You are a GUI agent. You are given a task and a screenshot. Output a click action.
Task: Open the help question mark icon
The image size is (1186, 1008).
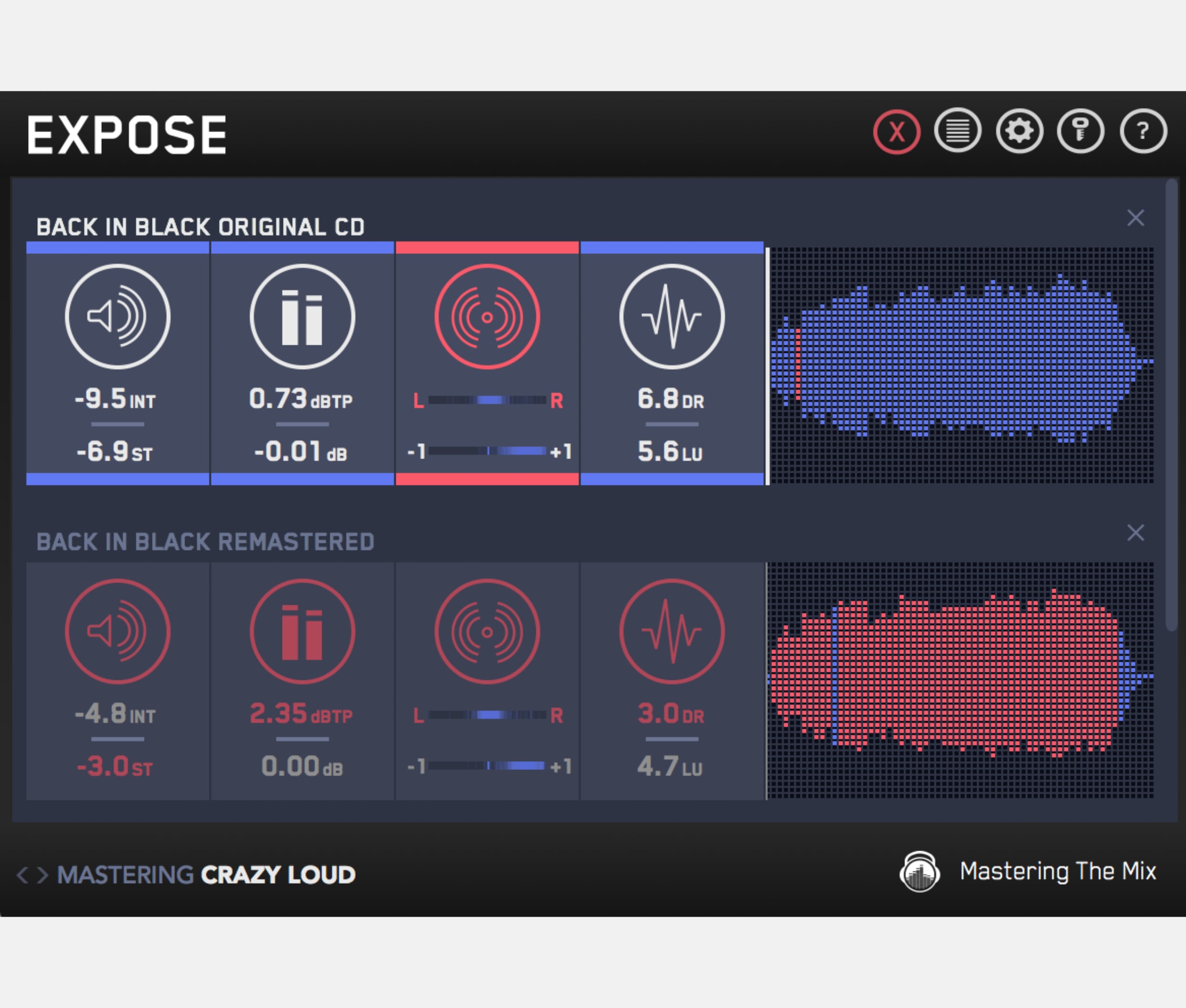[1142, 131]
